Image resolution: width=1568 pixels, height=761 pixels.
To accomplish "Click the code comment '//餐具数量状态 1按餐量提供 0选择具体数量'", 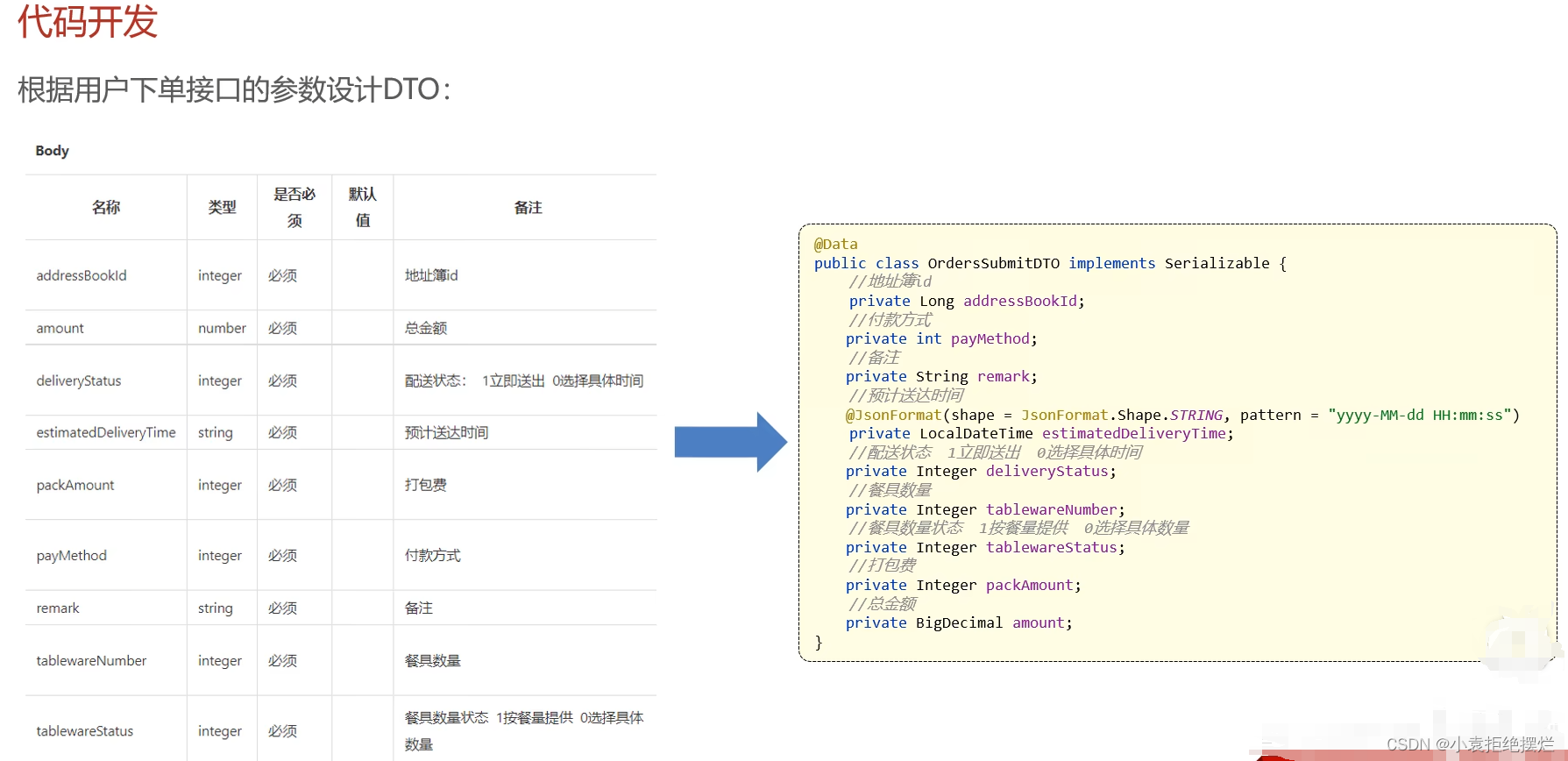I will click(1018, 527).
